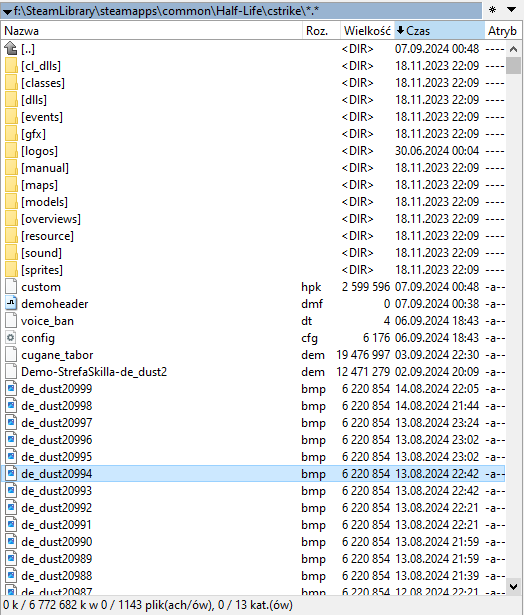Sort by the Czas column header
The height and width of the screenshot is (615, 524).
tap(439, 31)
